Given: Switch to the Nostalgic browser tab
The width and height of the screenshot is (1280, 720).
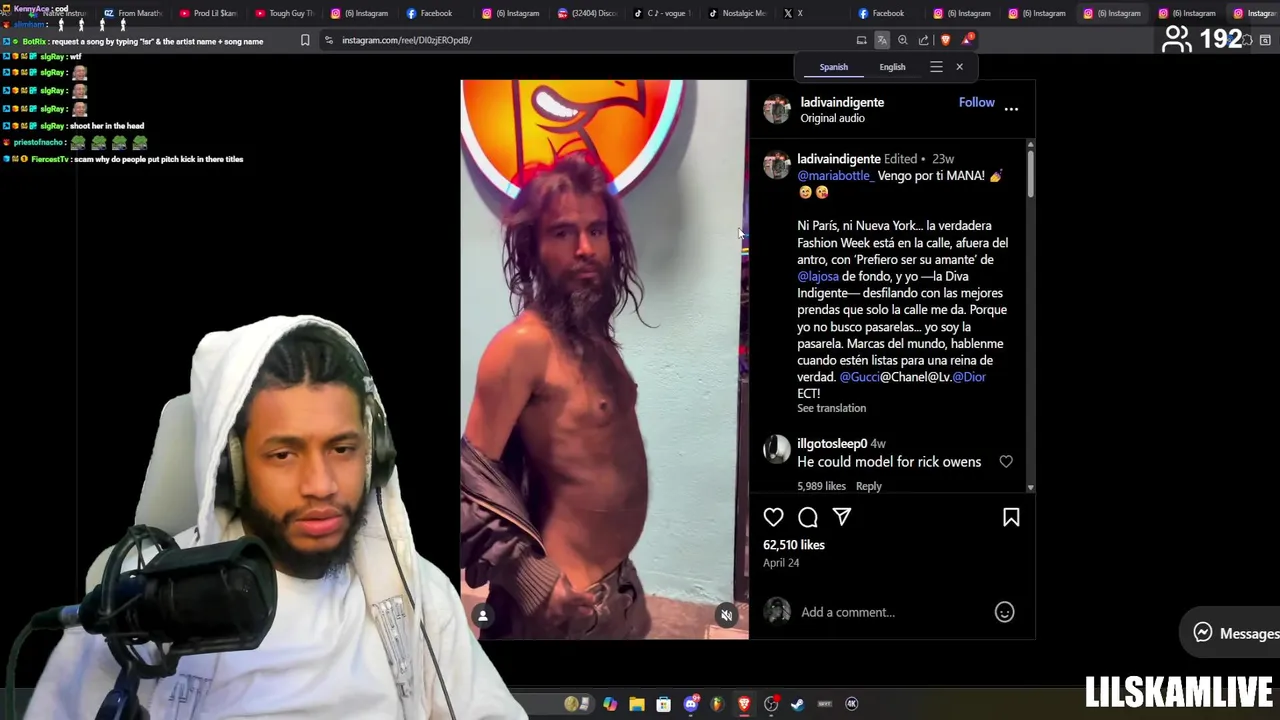Looking at the screenshot, I should [x=737, y=13].
